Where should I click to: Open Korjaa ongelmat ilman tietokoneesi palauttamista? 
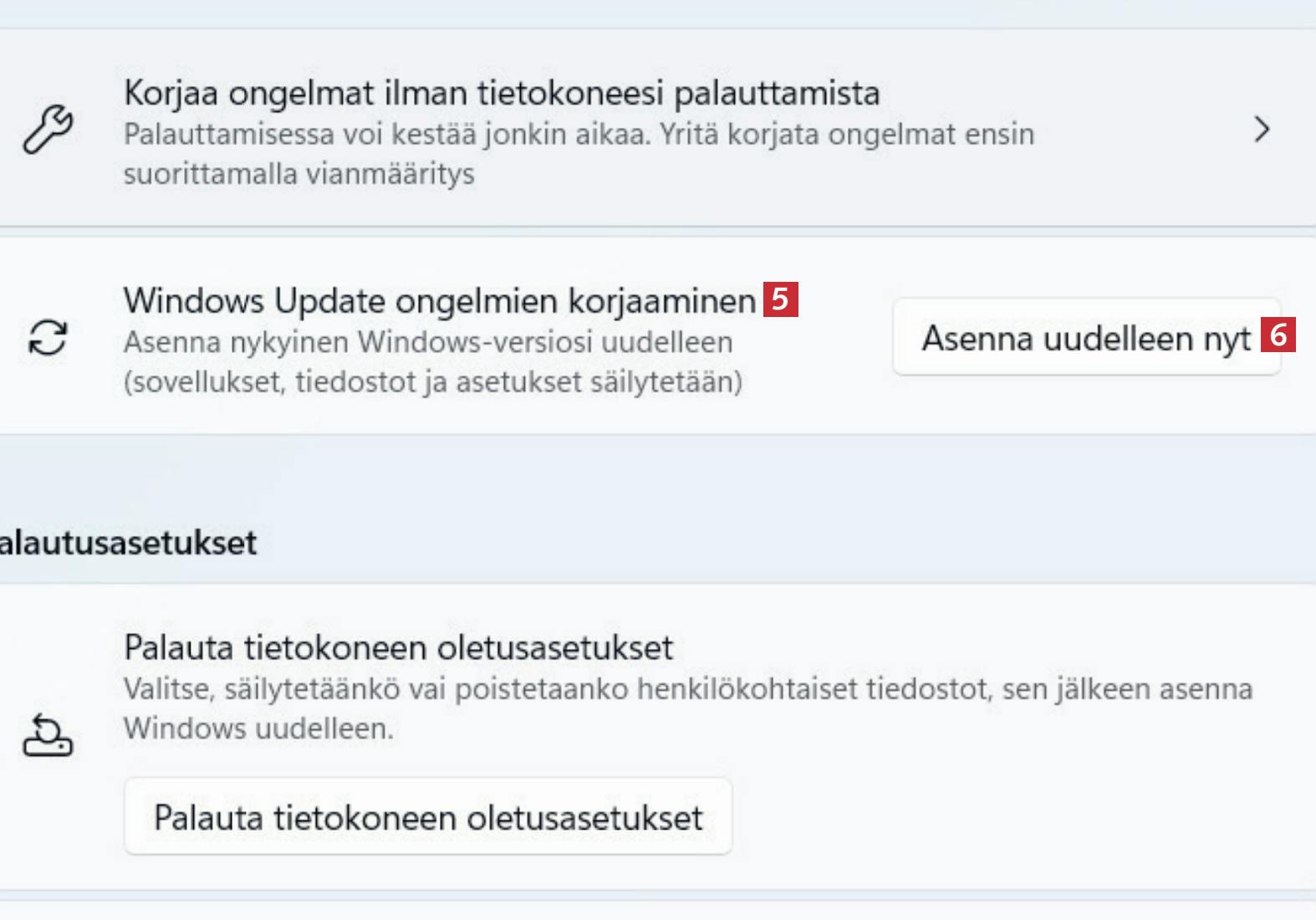point(502,93)
